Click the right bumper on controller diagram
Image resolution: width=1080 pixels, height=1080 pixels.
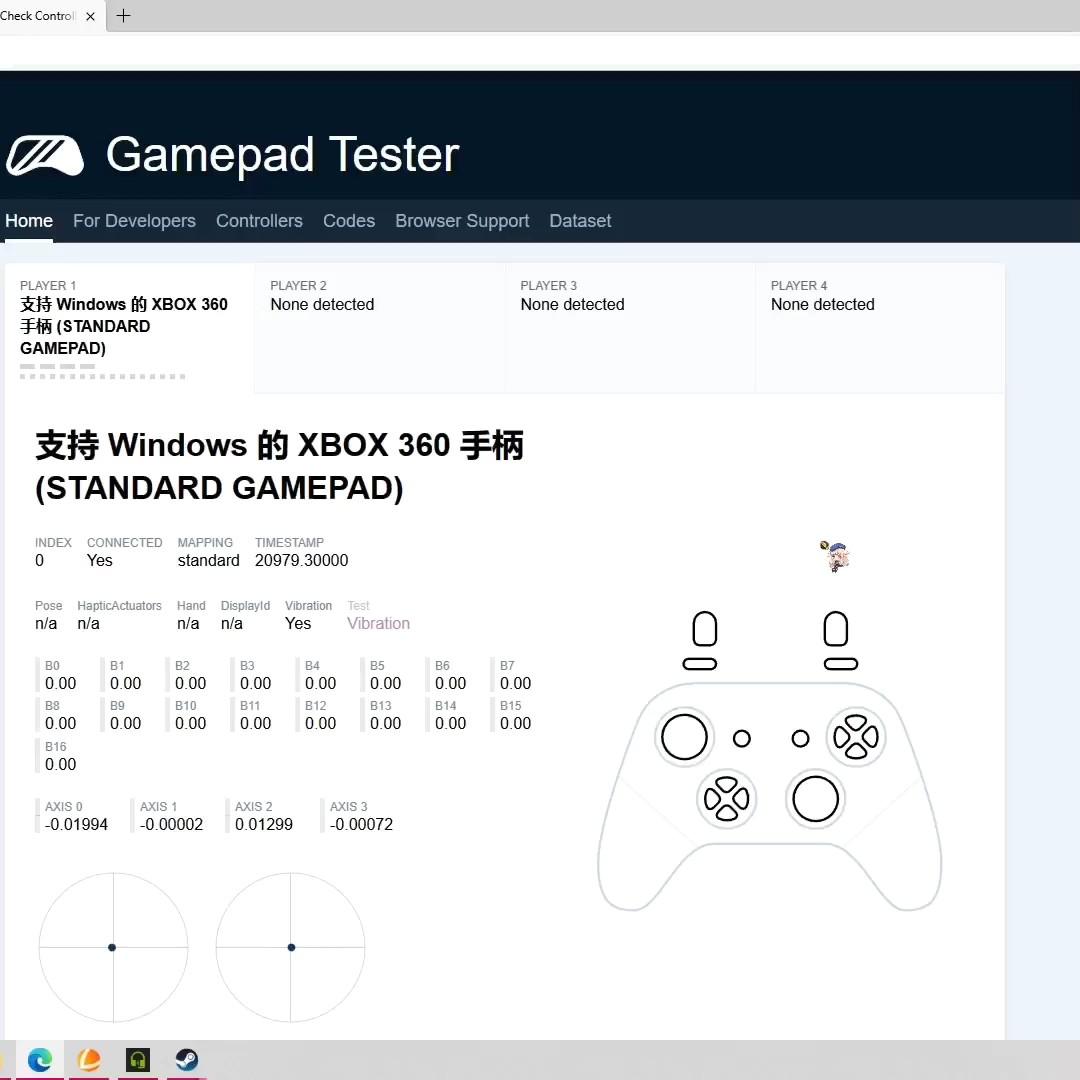pos(840,664)
